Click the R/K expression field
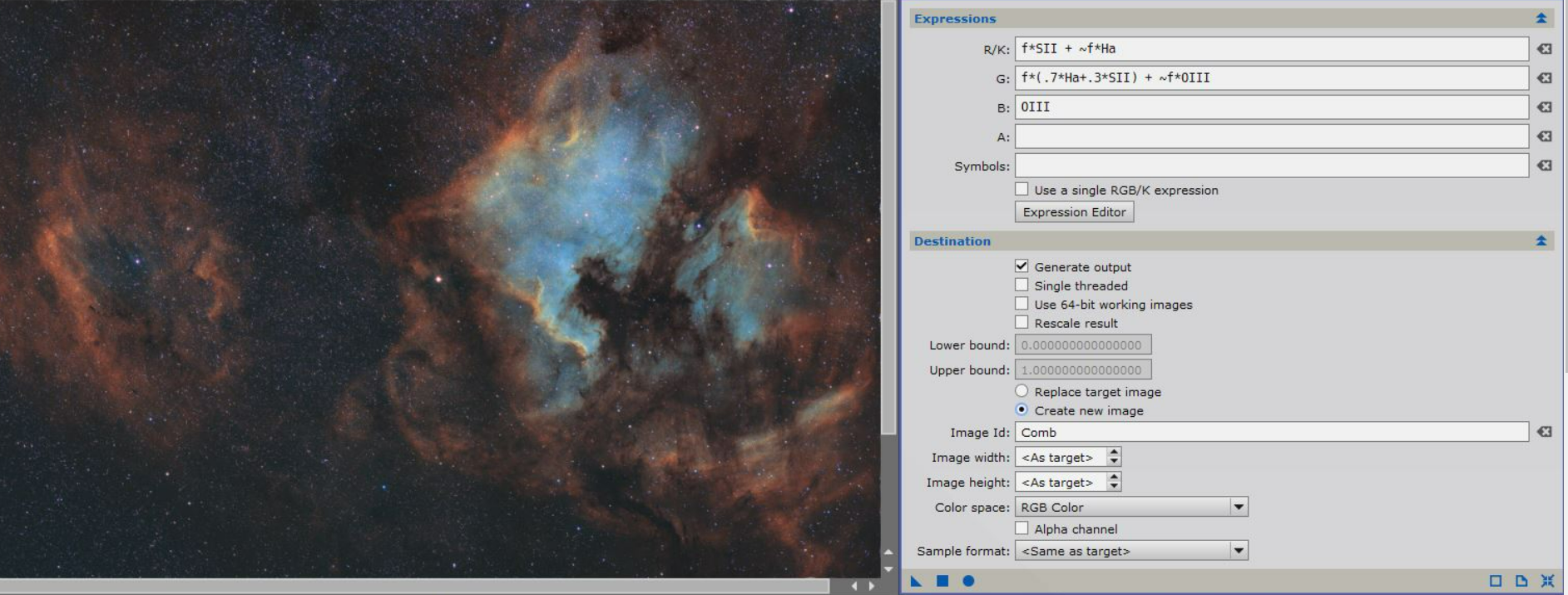The image size is (1568, 595). pos(1271,49)
